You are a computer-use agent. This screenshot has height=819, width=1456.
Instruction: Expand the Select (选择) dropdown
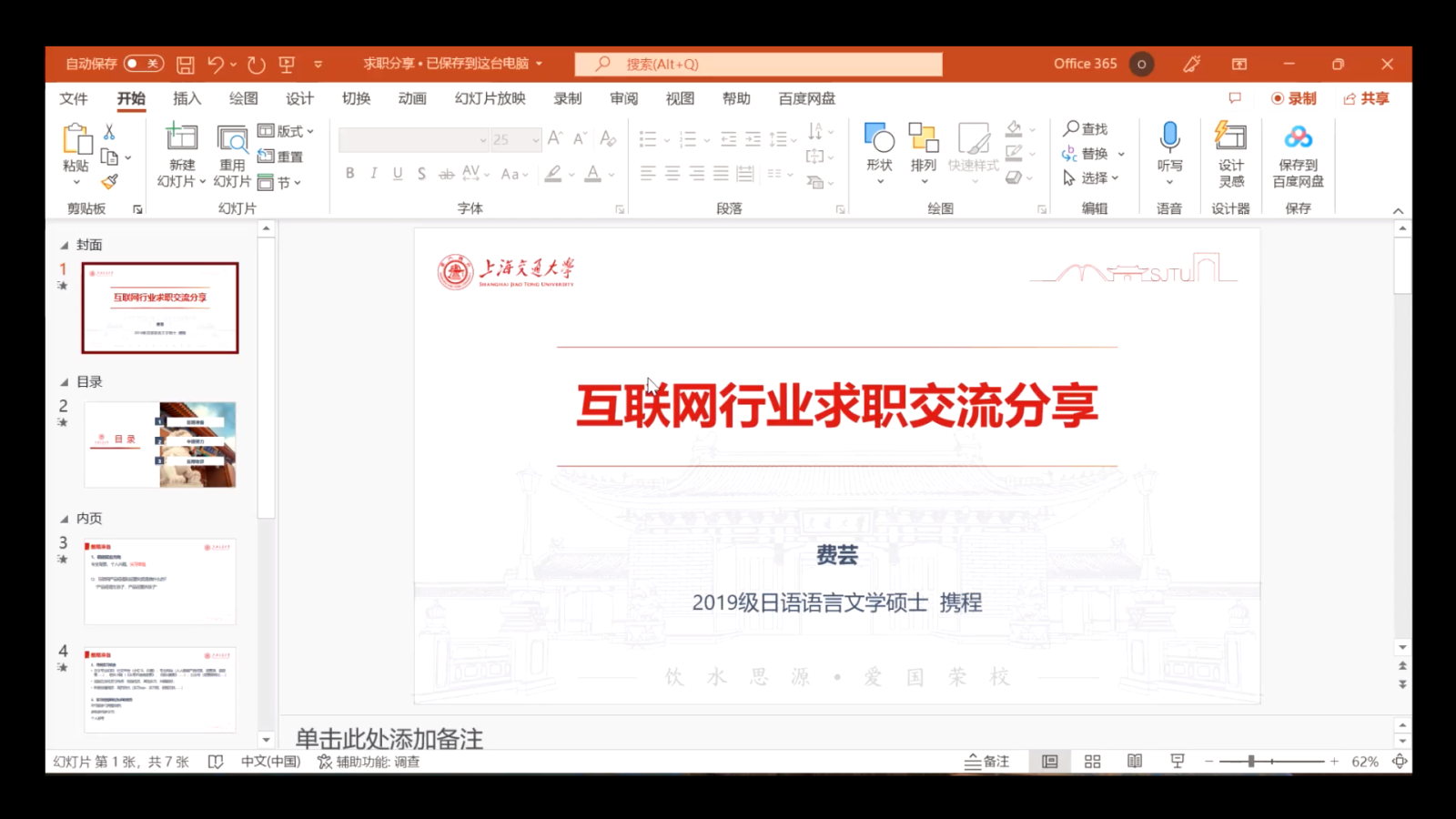click(x=1092, y=178)
